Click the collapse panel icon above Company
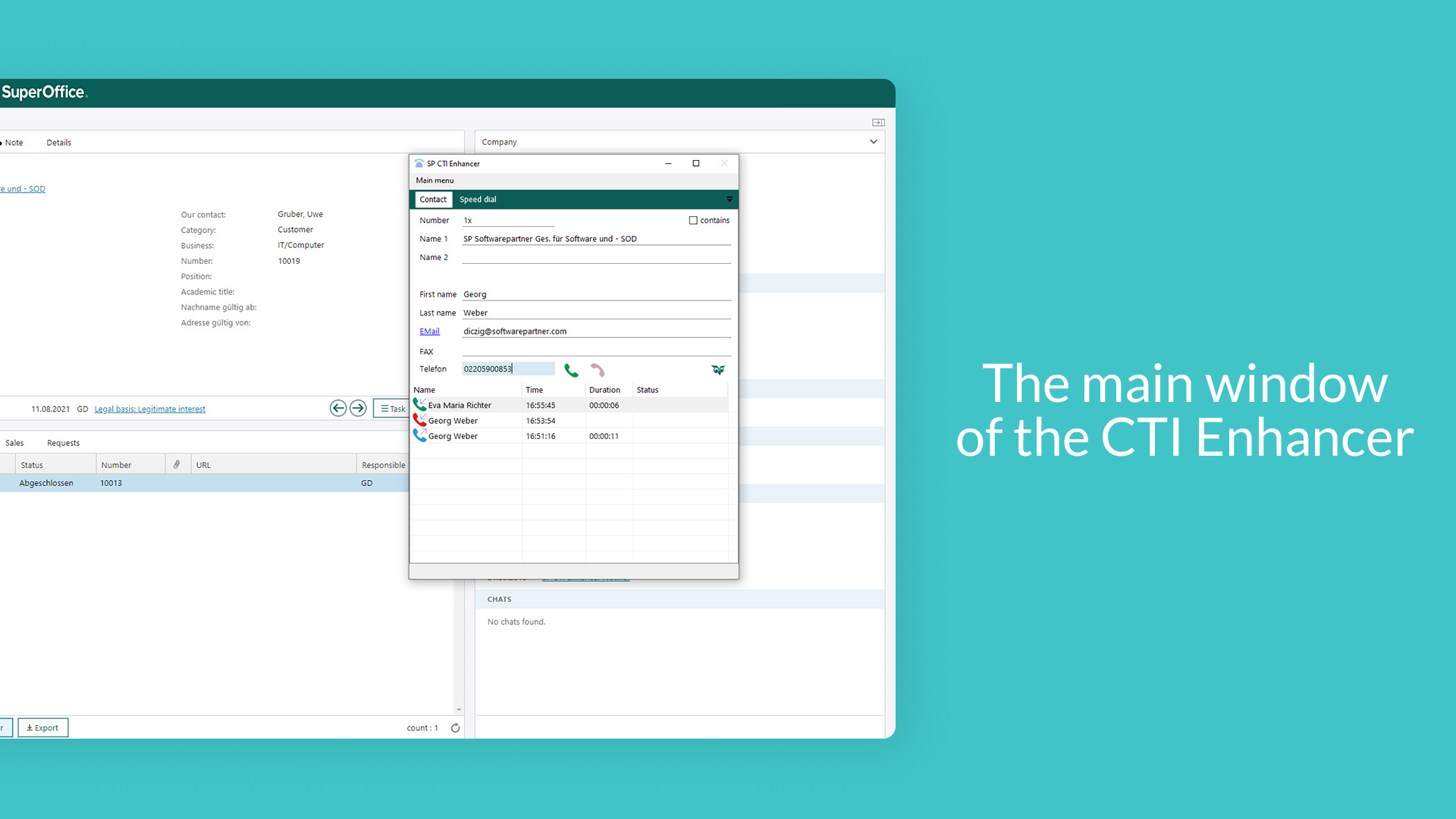Screen dimensions: 1456x819 coord(878,122)
